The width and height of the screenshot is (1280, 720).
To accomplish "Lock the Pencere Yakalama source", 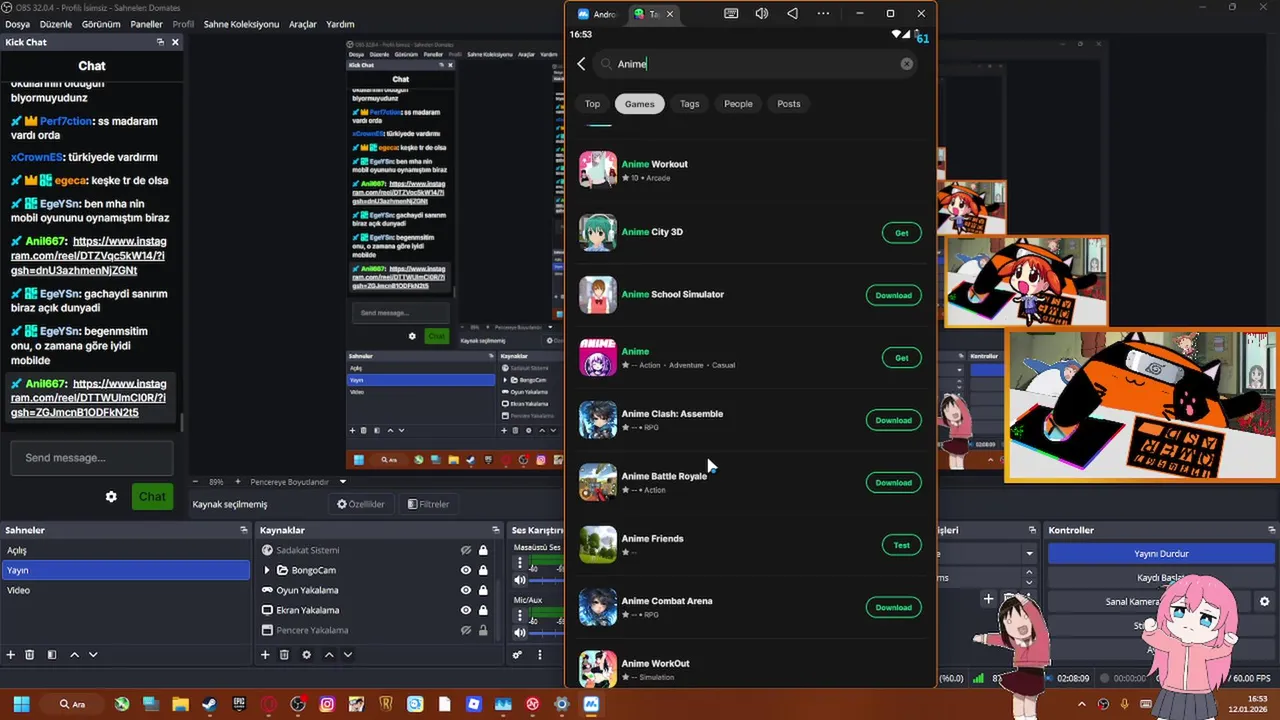I will [483, 630].
